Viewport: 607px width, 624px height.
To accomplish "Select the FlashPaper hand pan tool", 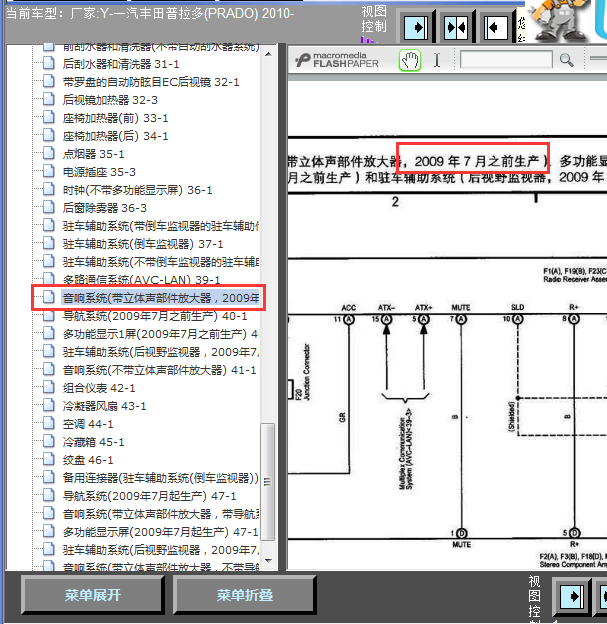I will [x=410, y=60].
